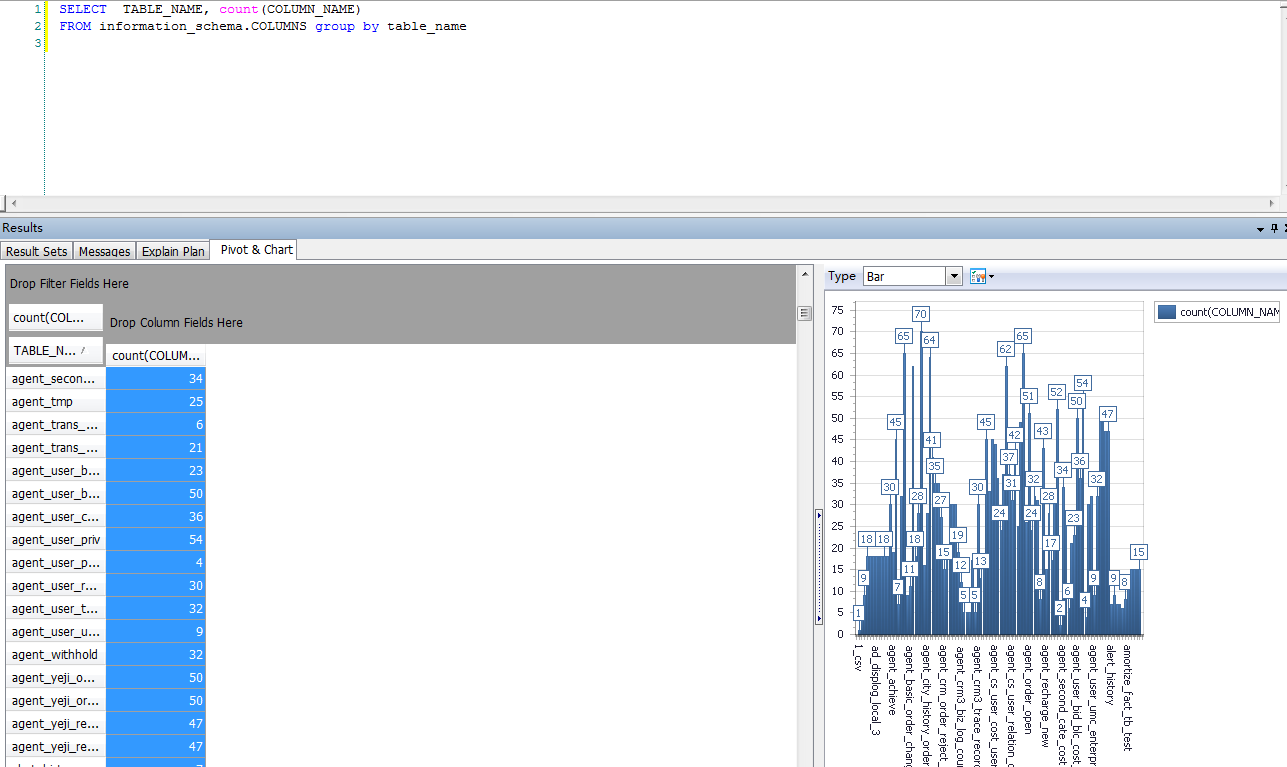Screen dimensions: 1287x767
Task: Click the legend color swatch for count(COLUMN_NAME)
Action: tap(1166, 312)
